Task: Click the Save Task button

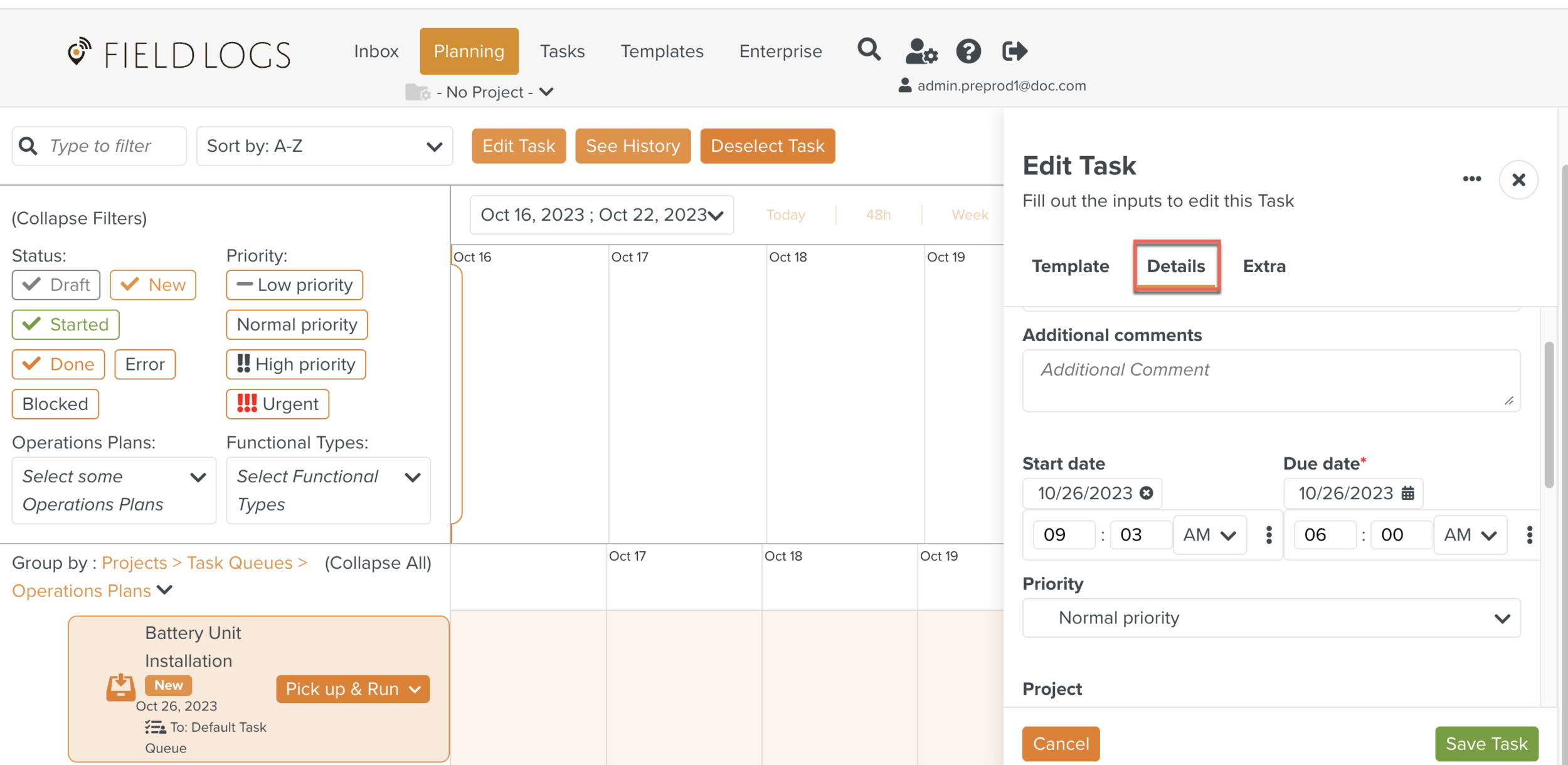Action: coord(1486,744)
